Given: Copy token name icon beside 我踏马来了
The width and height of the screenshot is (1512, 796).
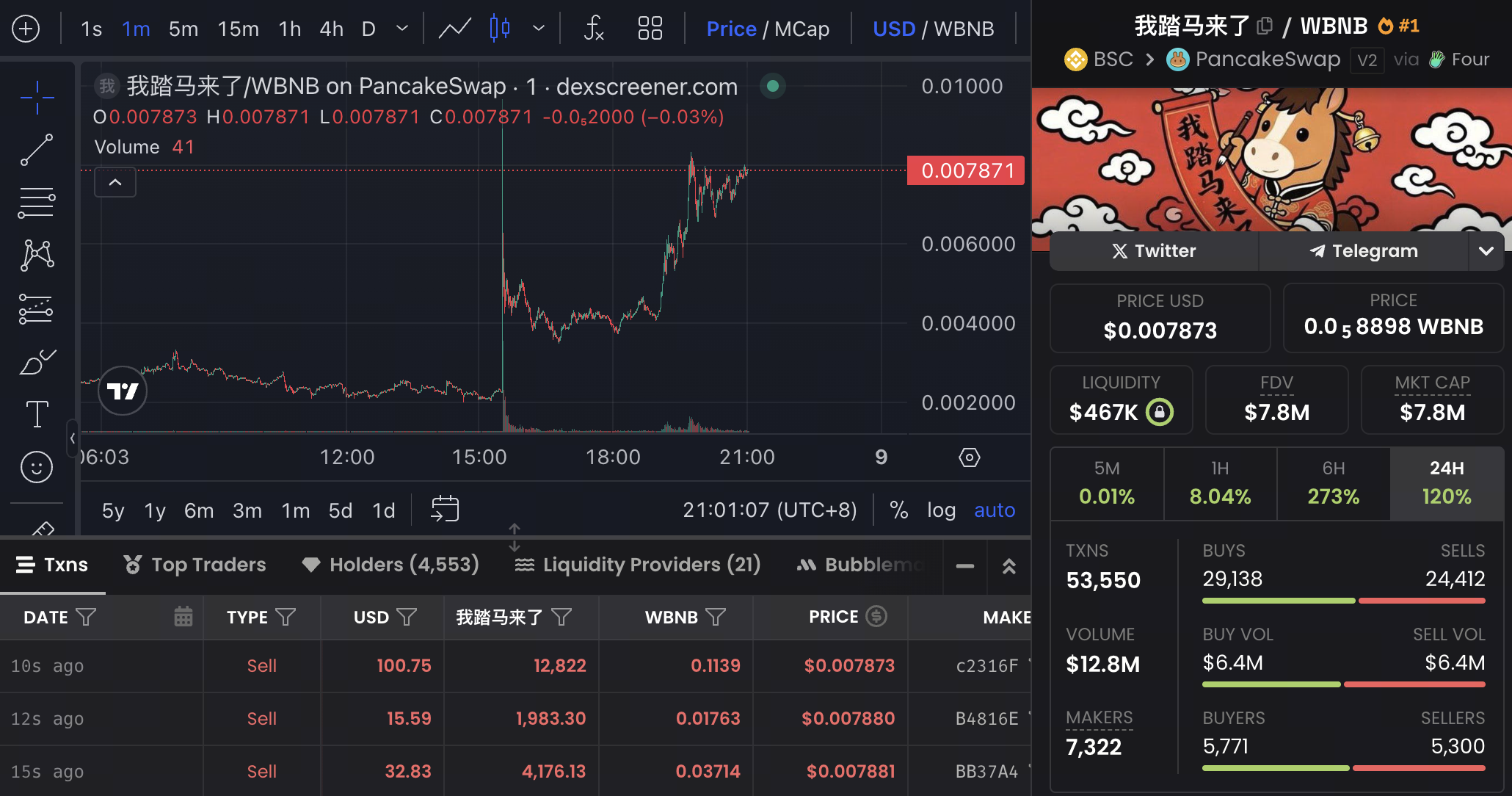Looking at the screenshot, I should (x=1264, y=26).
